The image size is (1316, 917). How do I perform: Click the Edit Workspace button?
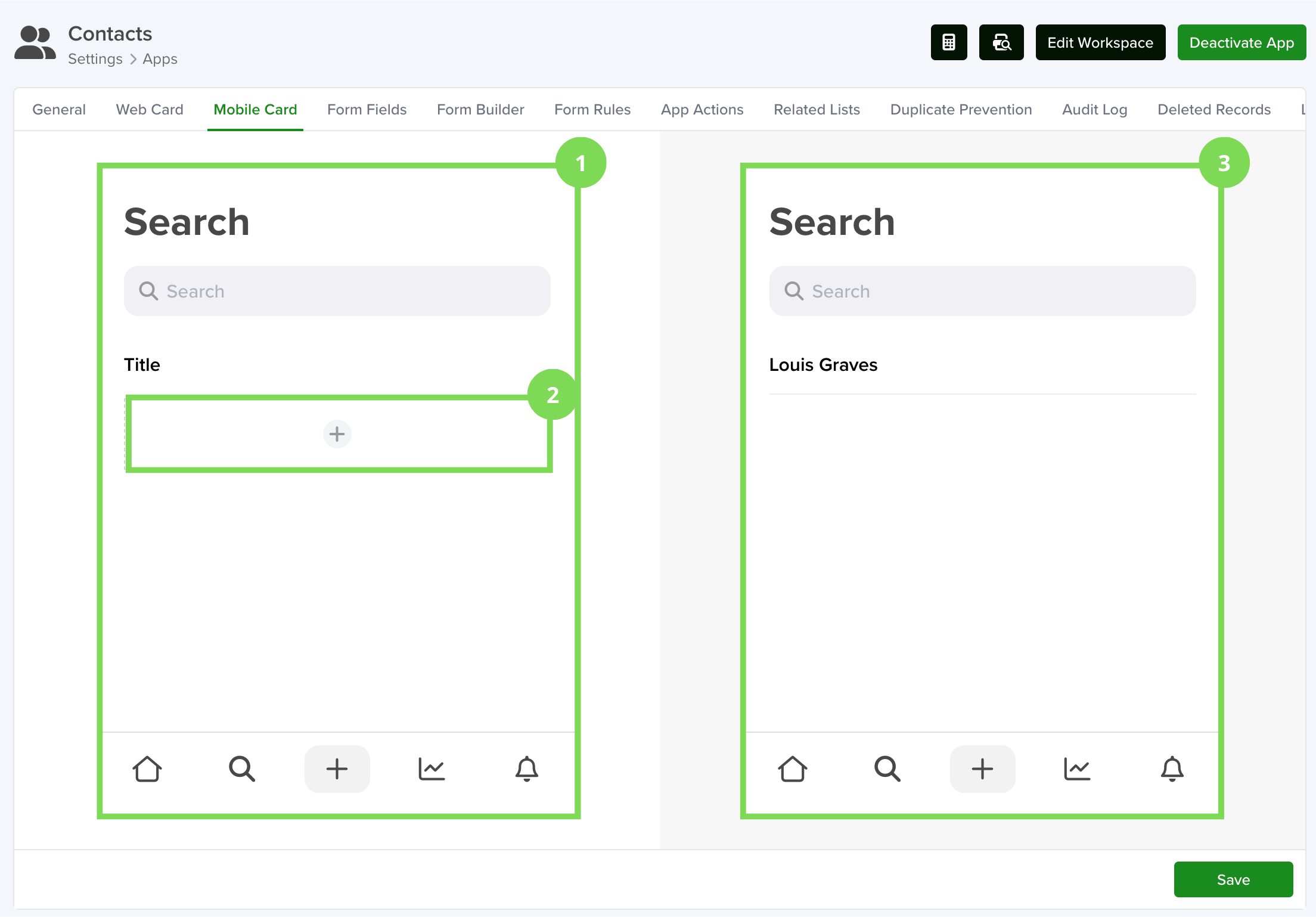(1100, 42)
